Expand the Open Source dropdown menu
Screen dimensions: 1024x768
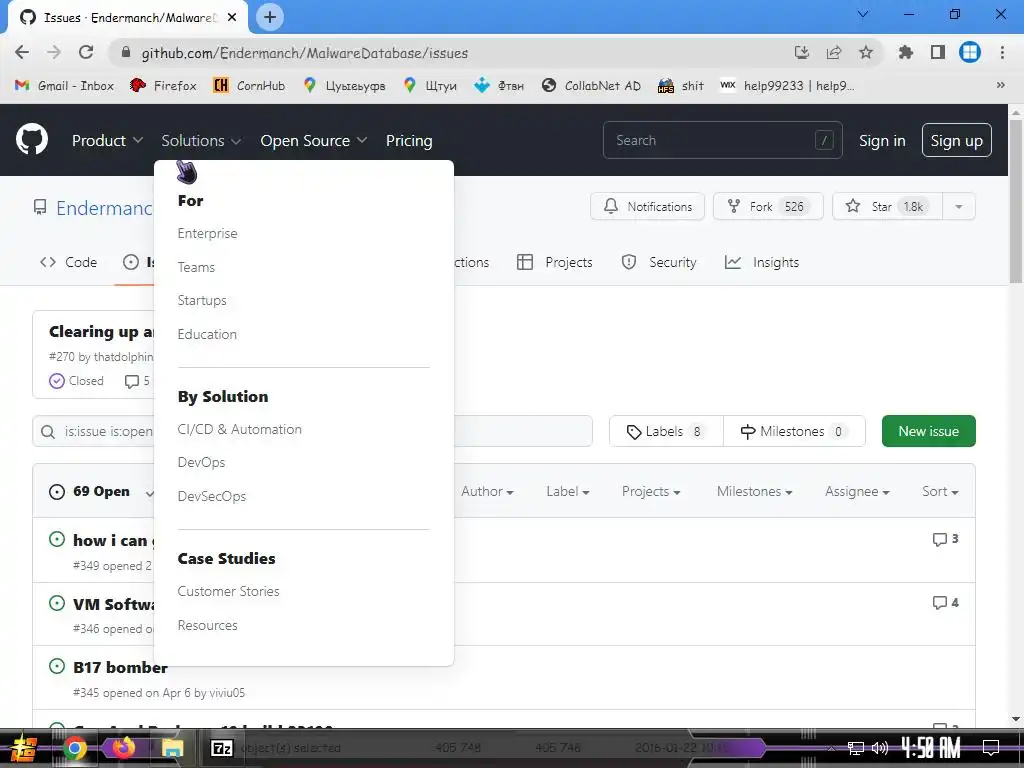tap(313, 140)
